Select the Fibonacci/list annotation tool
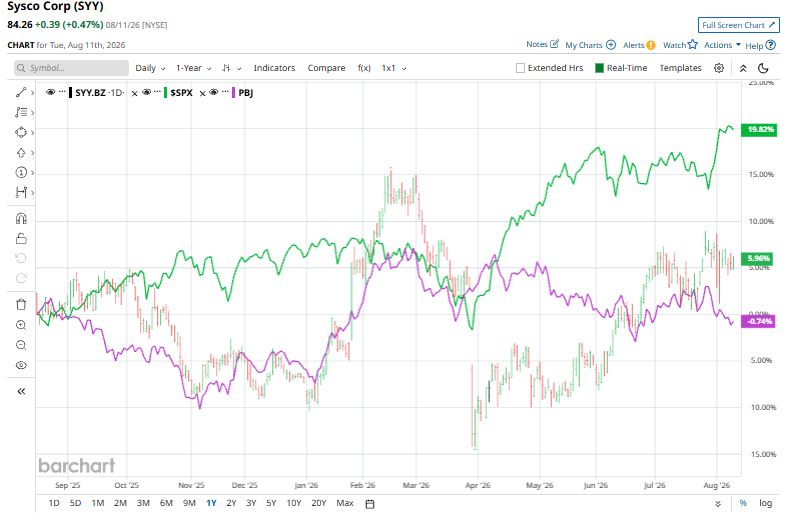787x525 pixels. [x=21, y=112]
